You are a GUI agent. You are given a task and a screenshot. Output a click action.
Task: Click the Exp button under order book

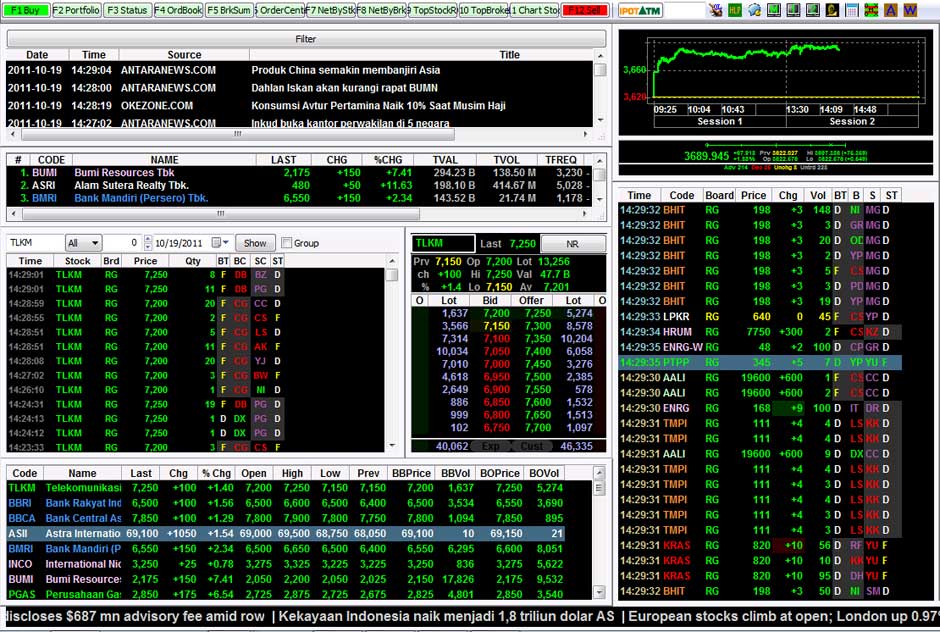click(x=490, y=446)
